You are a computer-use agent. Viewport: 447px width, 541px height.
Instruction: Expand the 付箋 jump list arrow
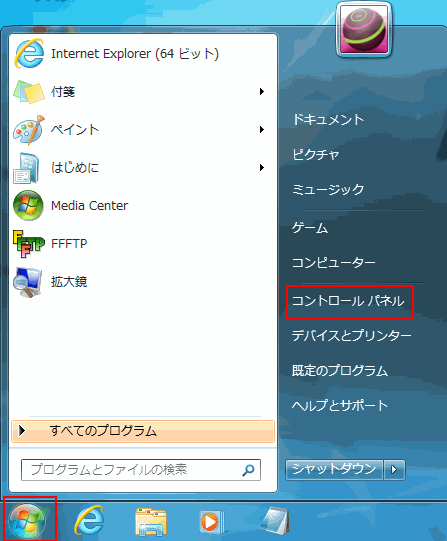pos(262,91)
